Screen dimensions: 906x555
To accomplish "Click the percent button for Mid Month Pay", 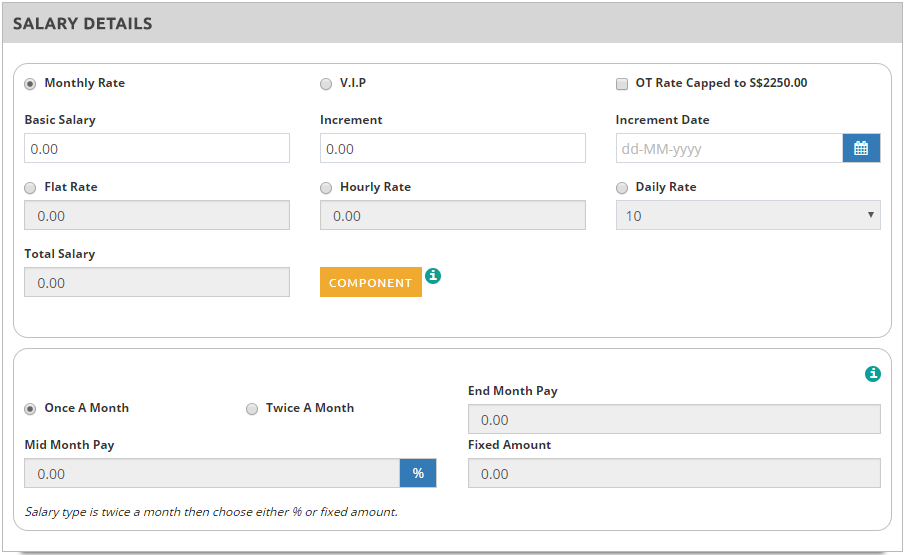I will tap(418, 473).
